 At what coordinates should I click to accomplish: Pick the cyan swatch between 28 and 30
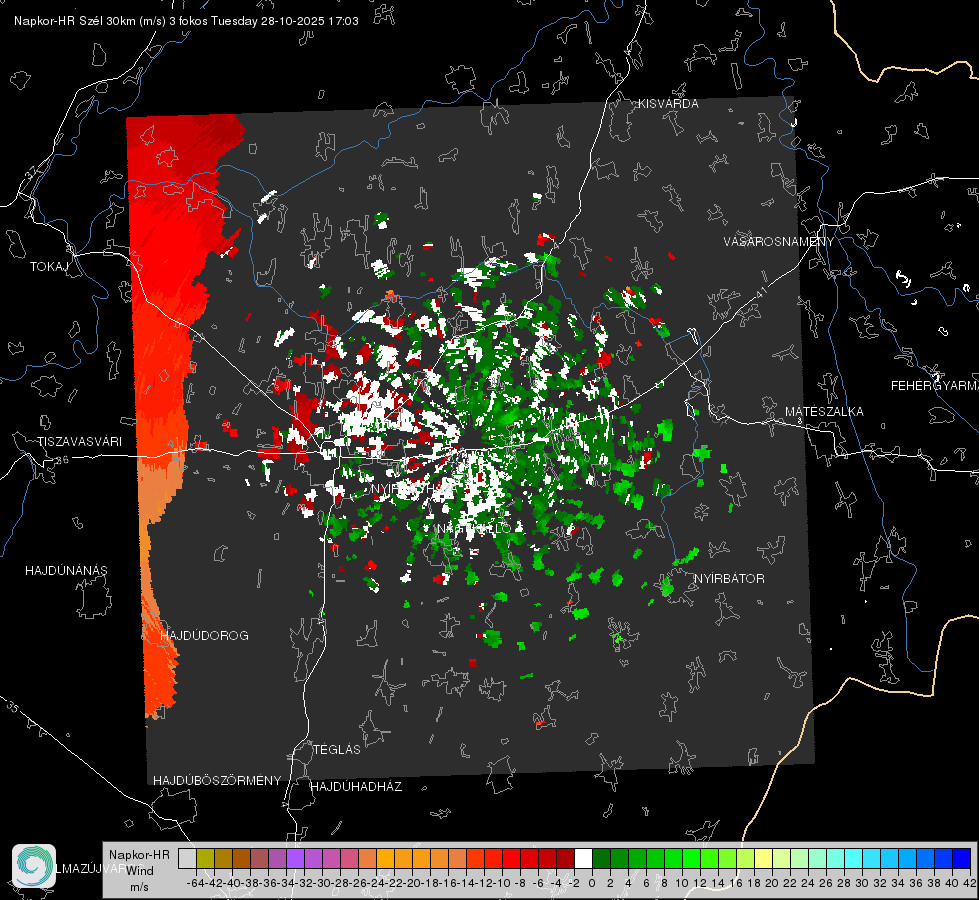click(x=854, y=858)
